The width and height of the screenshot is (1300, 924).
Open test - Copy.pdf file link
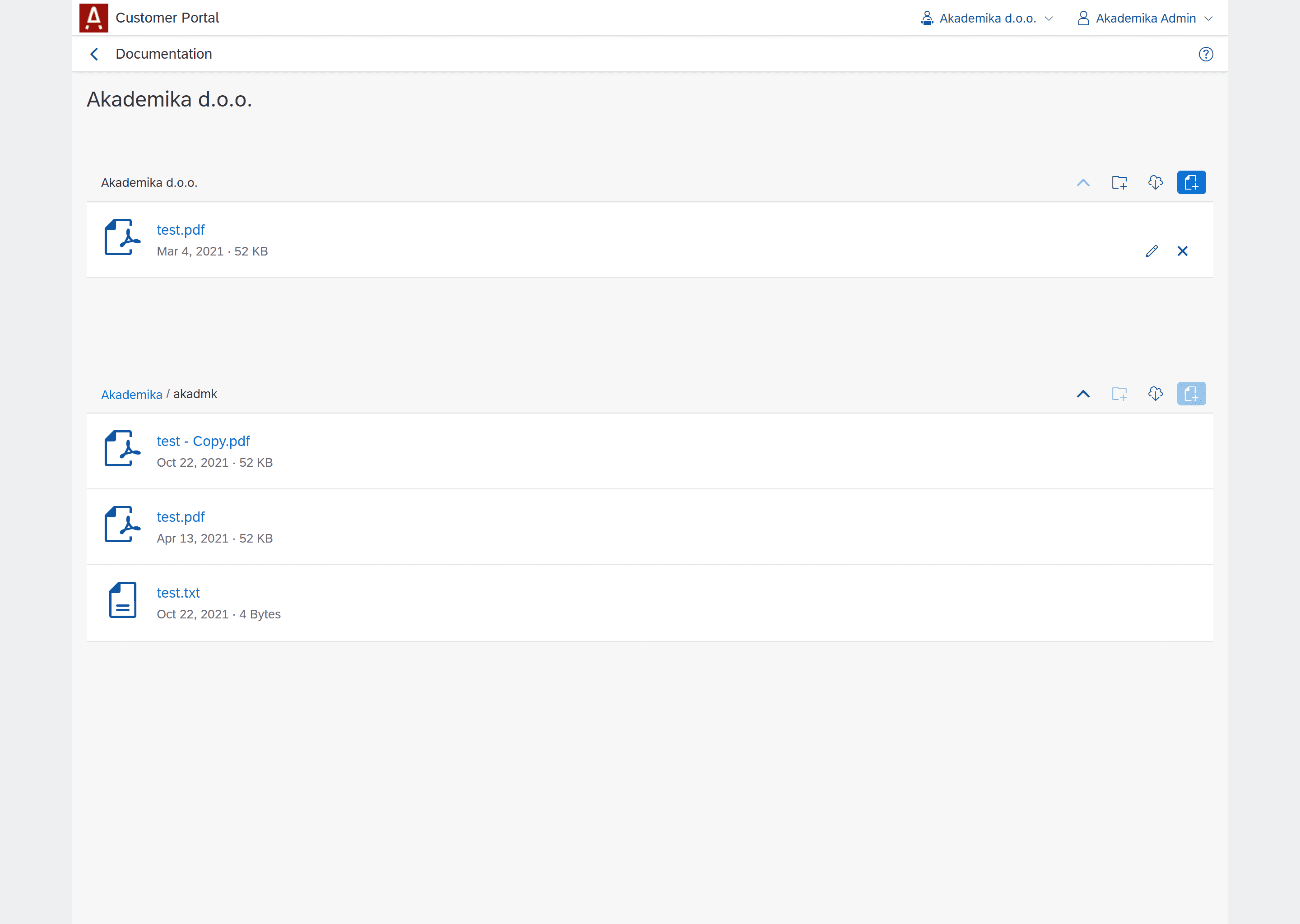pos(203,441)
